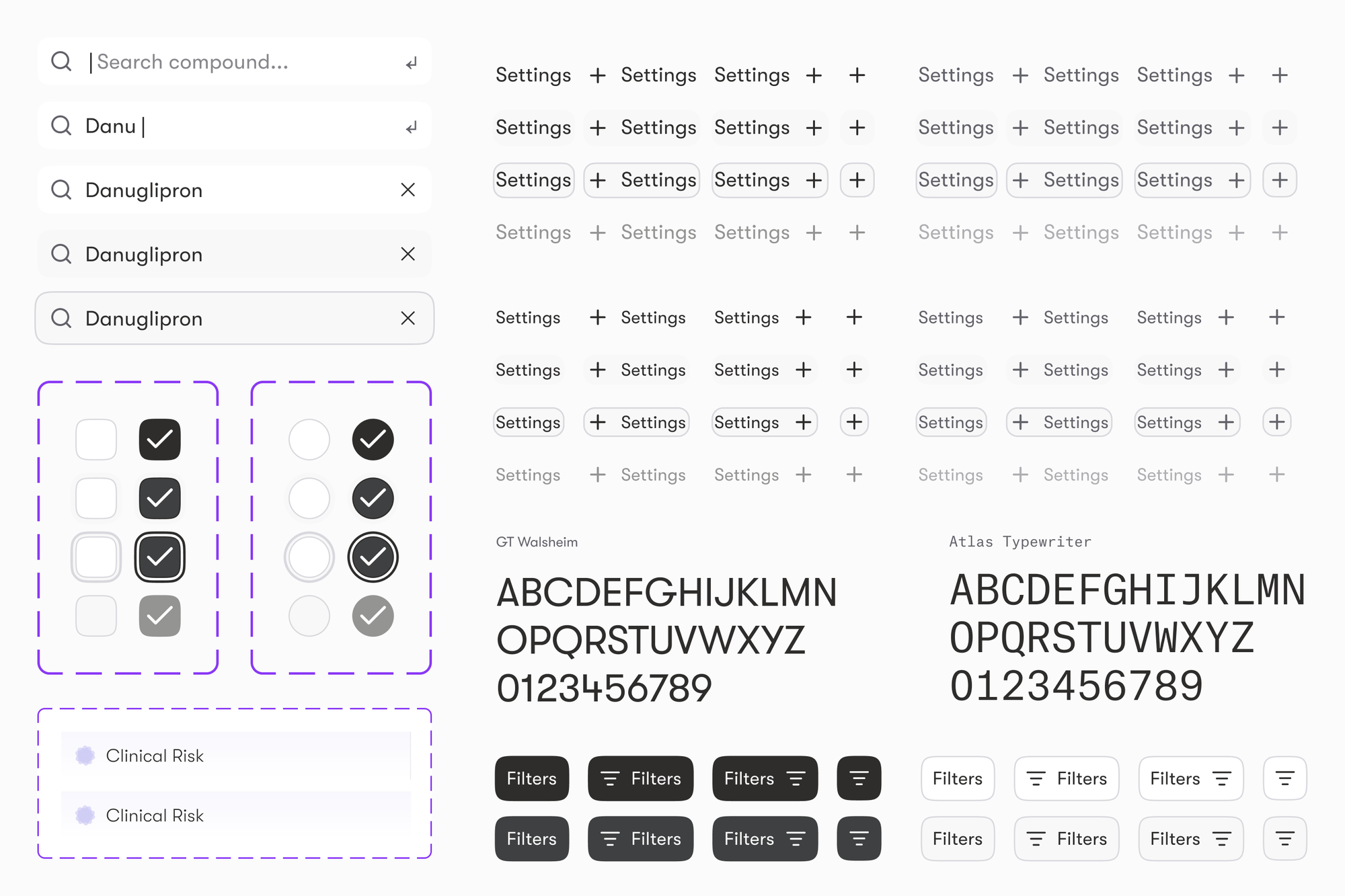
Task: Click lower light-gray Filters button with leading icon
Action: (x=1067, y=839)
